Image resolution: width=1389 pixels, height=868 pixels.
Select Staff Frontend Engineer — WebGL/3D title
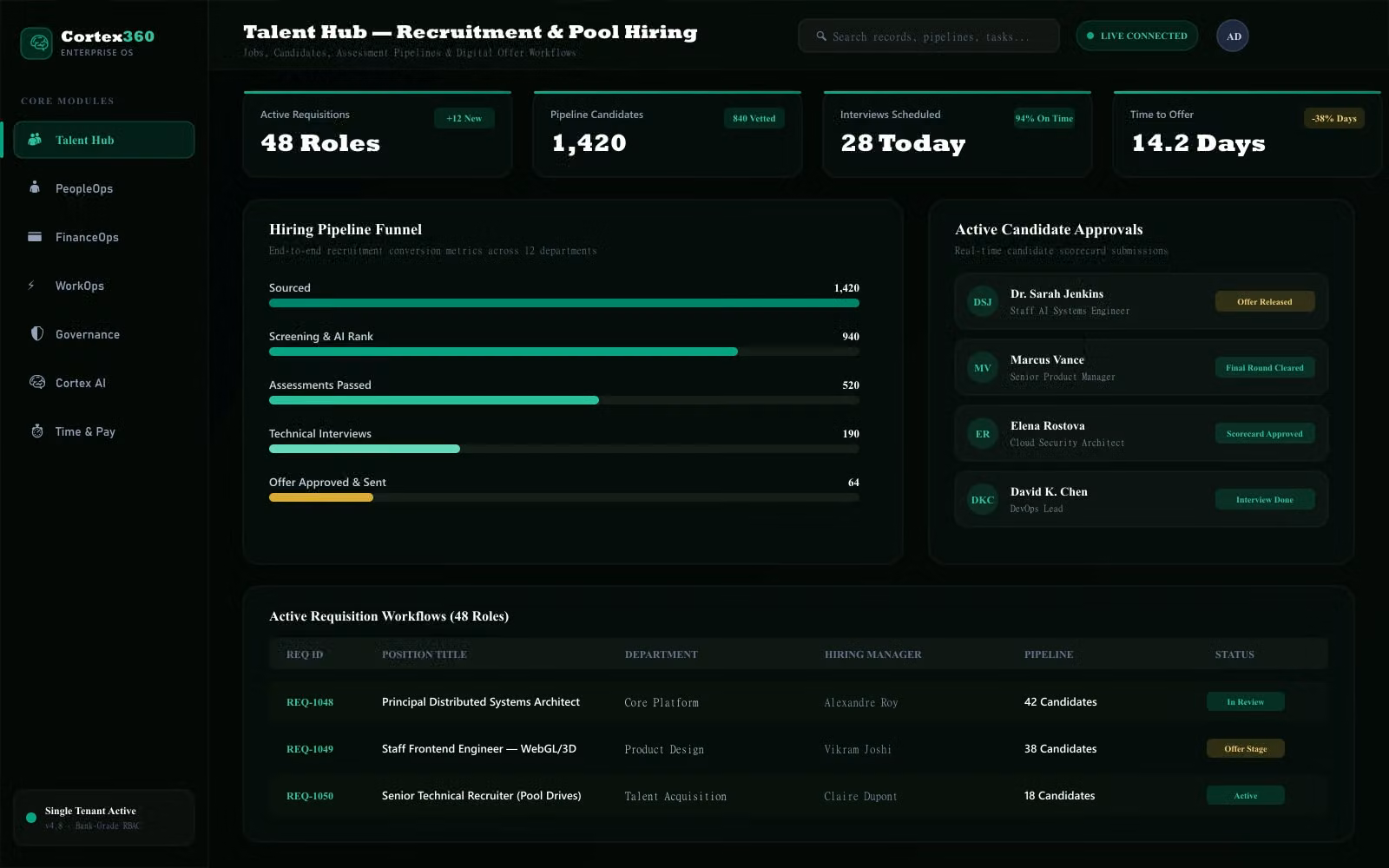tap(479, 748)
